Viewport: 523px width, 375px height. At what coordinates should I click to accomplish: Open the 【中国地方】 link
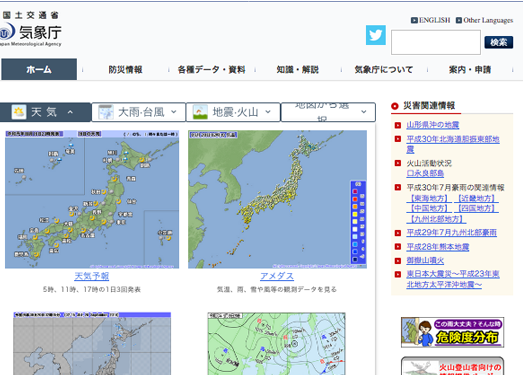(429, 209)
